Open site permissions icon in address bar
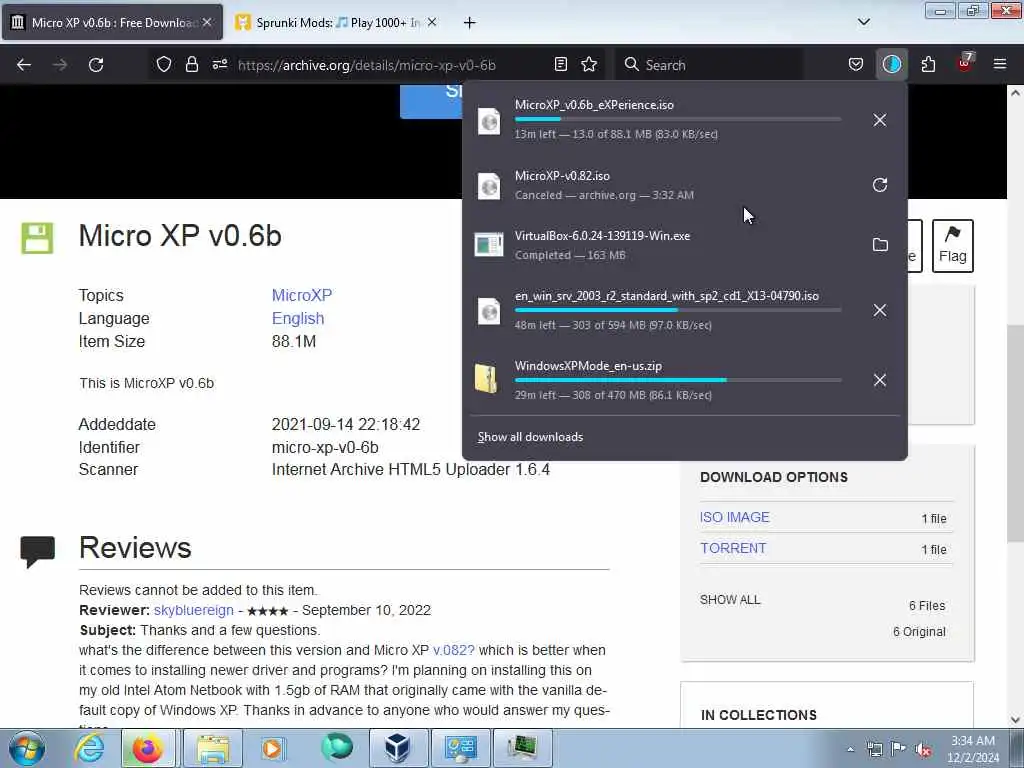This screenshot has width=1024, height=768. point(219,65)
